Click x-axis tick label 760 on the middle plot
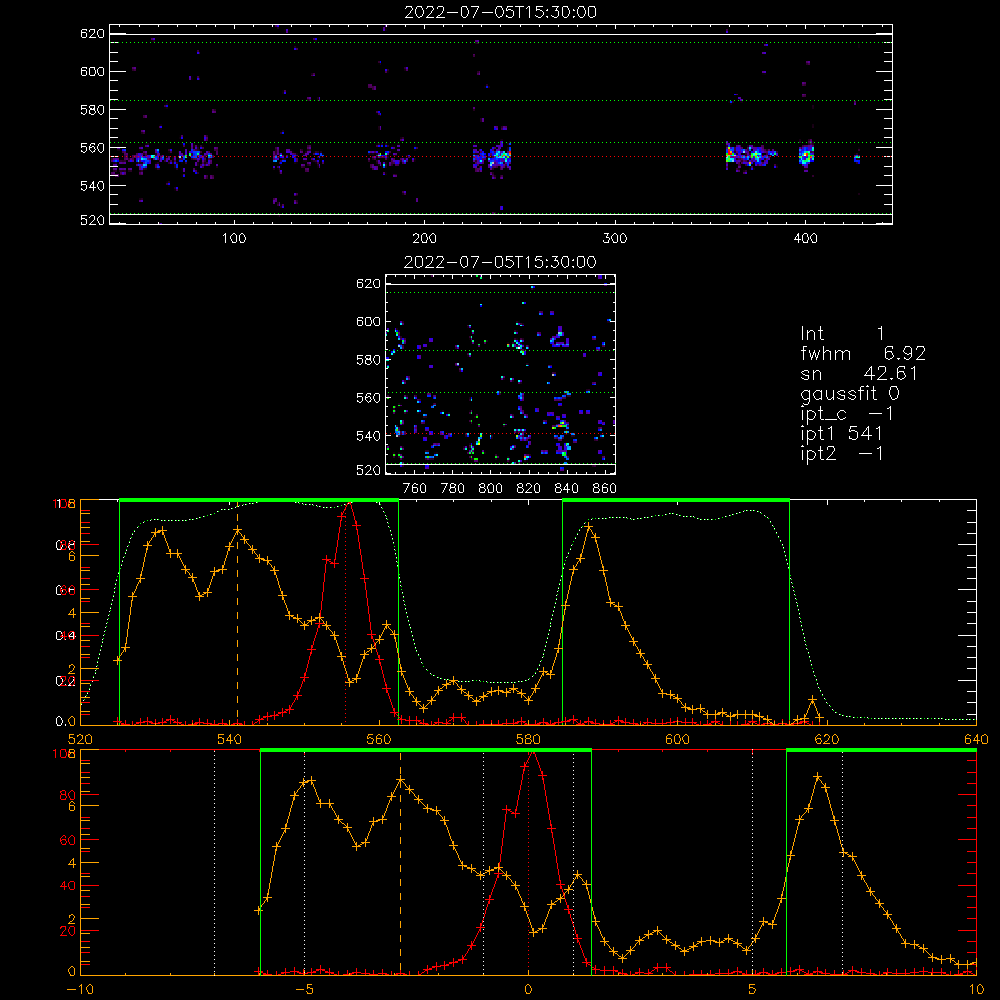The height and width of the screenshot is (1000, 1000). (x=415, y=489)
